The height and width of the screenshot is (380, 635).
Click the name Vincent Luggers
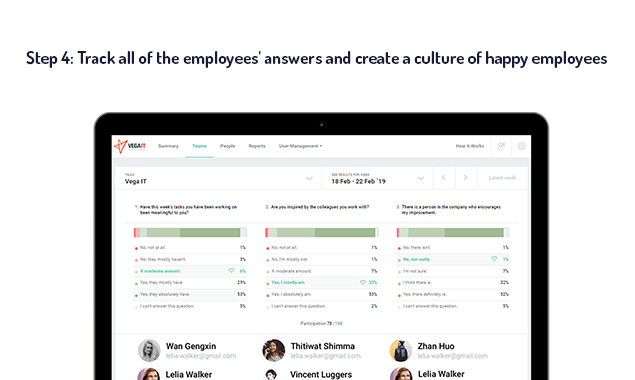point(321,375)
